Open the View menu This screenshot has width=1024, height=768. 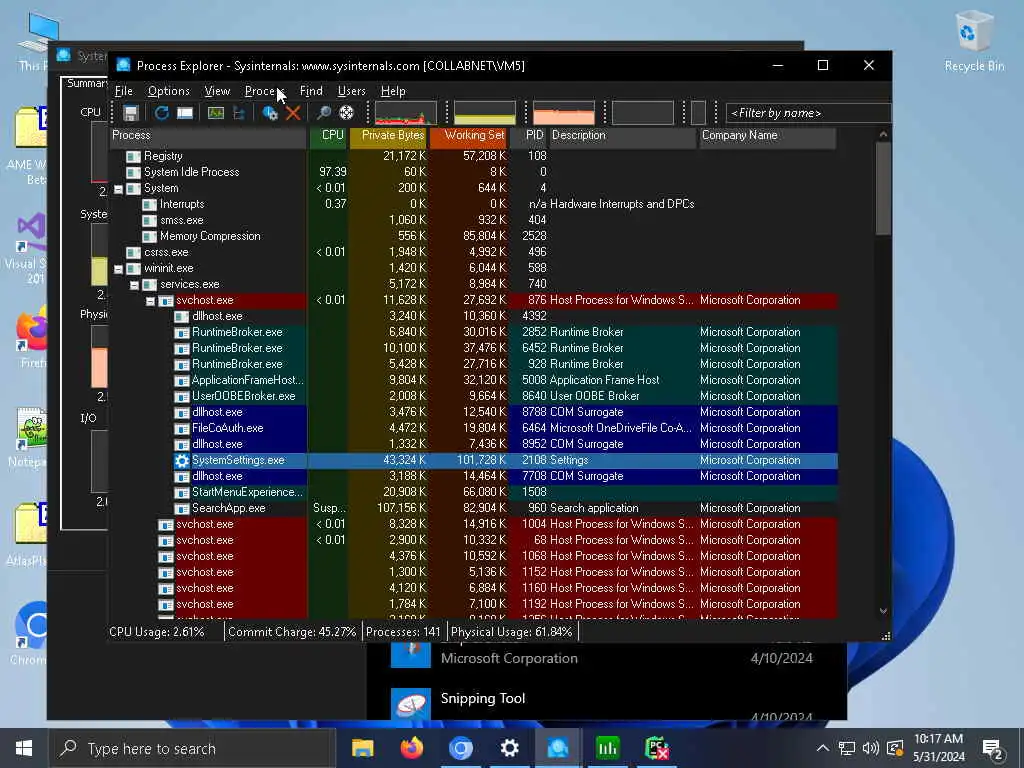[x=217, y=91]
